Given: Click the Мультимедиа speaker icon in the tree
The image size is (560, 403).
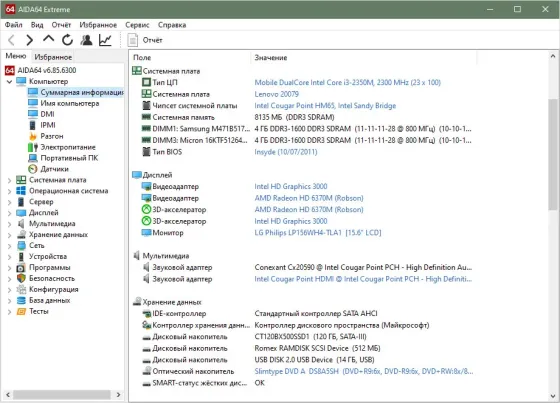Looking at the screenshot, I should click(x=21, y=224).
